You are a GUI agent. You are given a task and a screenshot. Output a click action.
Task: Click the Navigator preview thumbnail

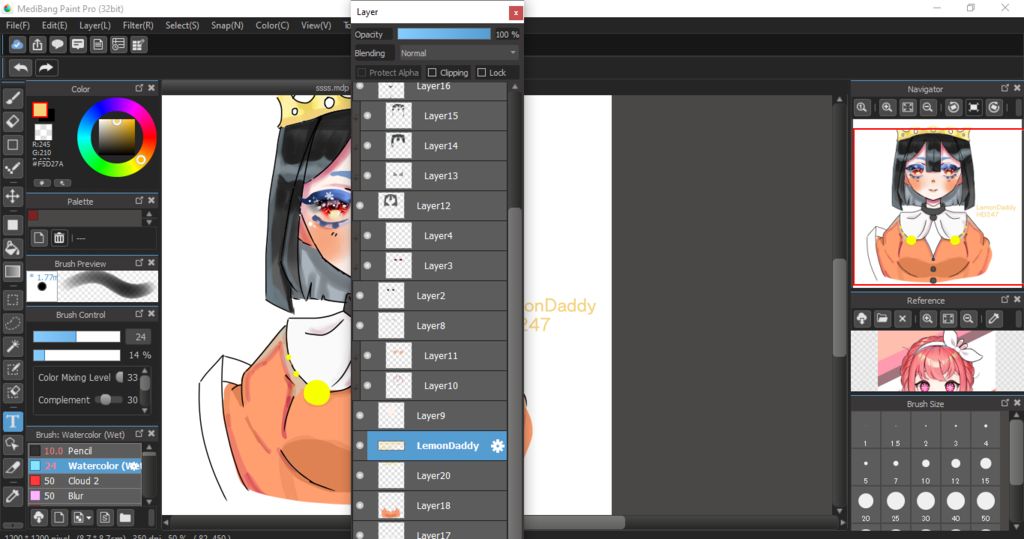coord(937,207)
